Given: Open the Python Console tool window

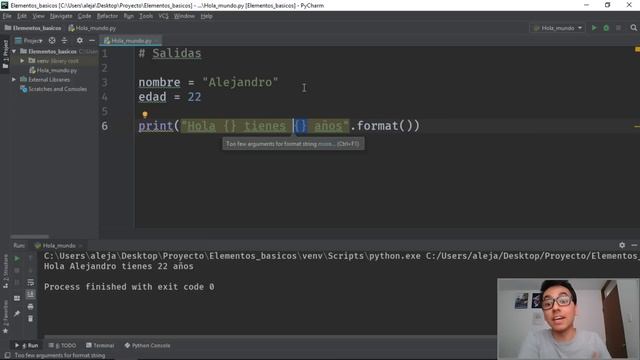Looking at the screenshot, I should click(147, 345).
